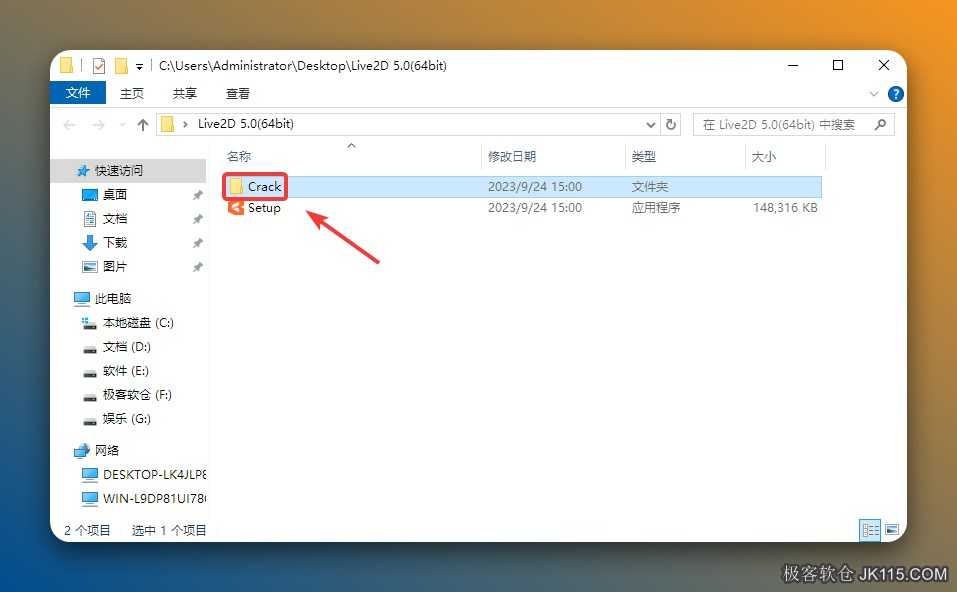The width and height of the screenshot is (957, 592).
Task: Open 下载 in quick access
Action: point(115,242)
